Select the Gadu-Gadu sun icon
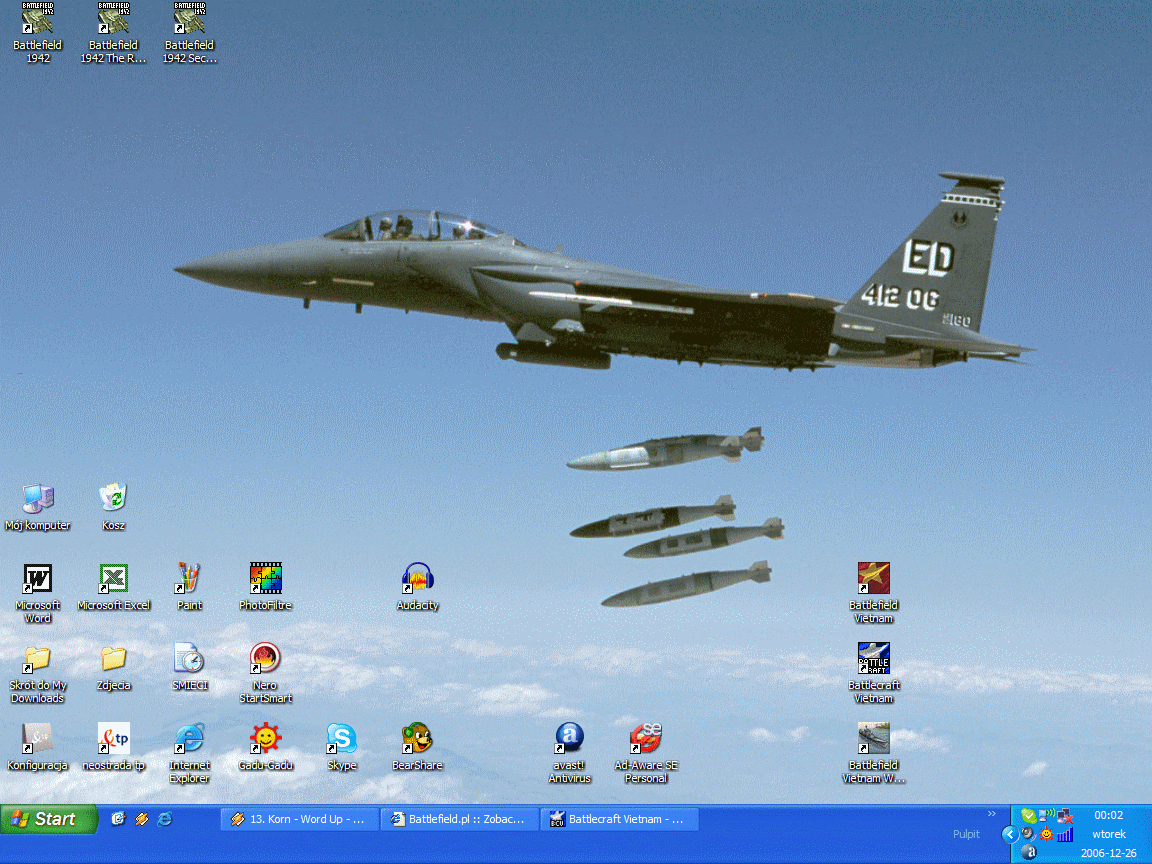 [265, 738]
